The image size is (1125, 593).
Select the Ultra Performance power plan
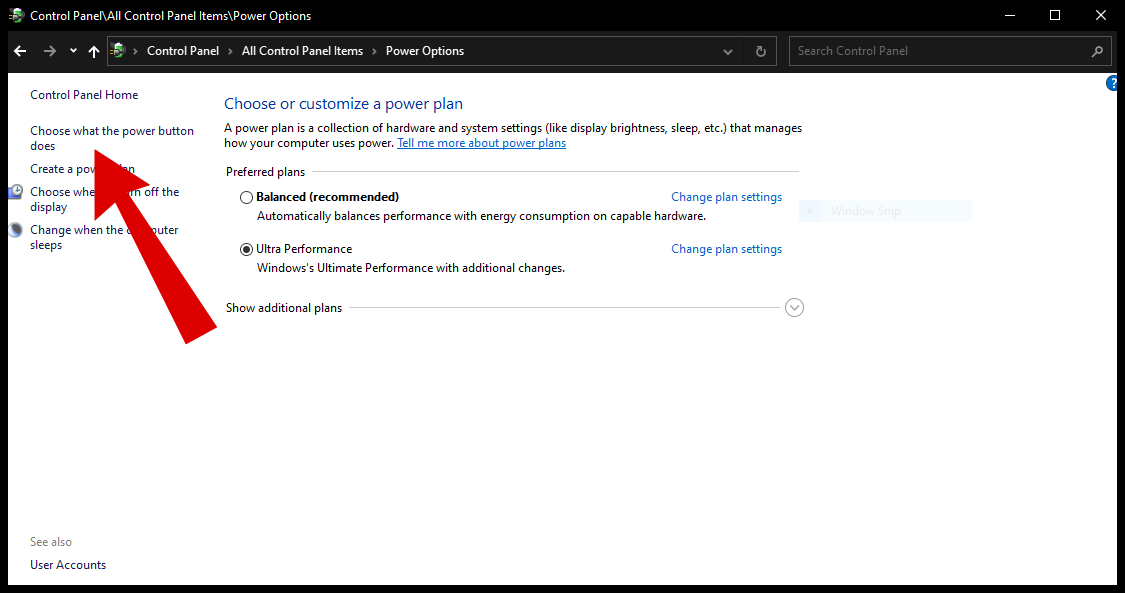[x=247, y=250]
